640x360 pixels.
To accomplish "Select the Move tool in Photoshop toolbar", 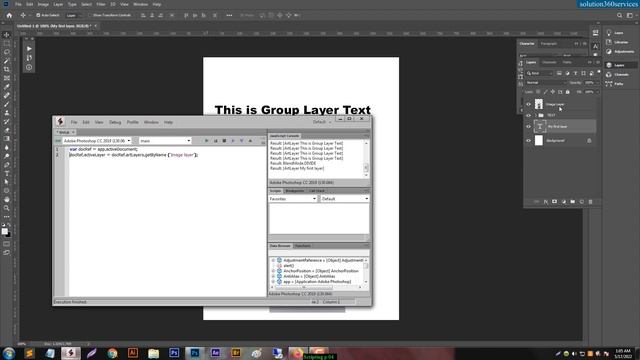I will pyautogui.click(x=7, y=35).
